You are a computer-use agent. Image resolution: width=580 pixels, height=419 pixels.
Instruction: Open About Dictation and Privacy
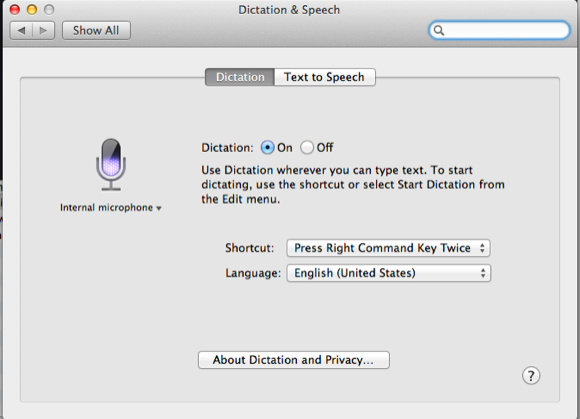pos(294,360)
